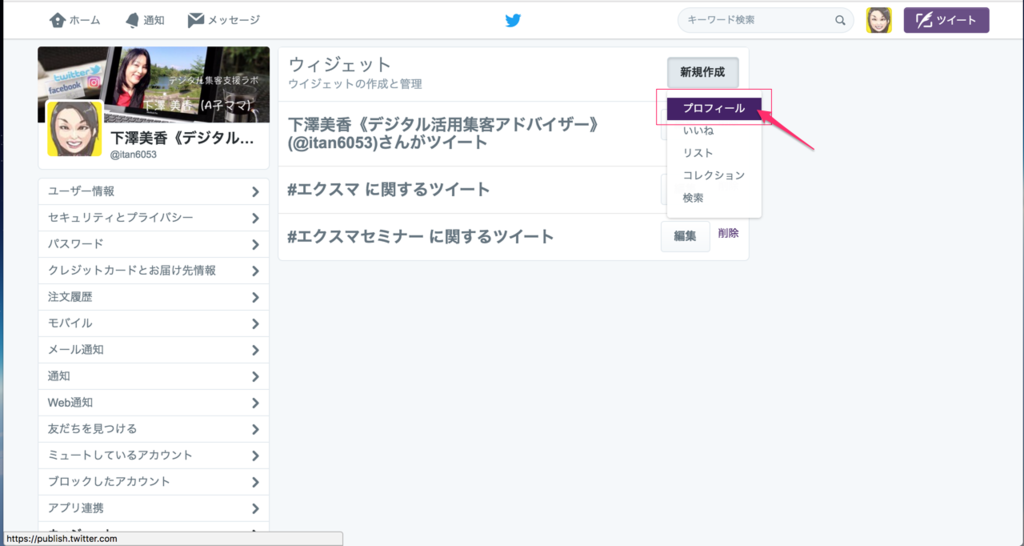Click the messages envelope icon
Image resolution: width=1024 pixels, height=546 pixels.
195,20
